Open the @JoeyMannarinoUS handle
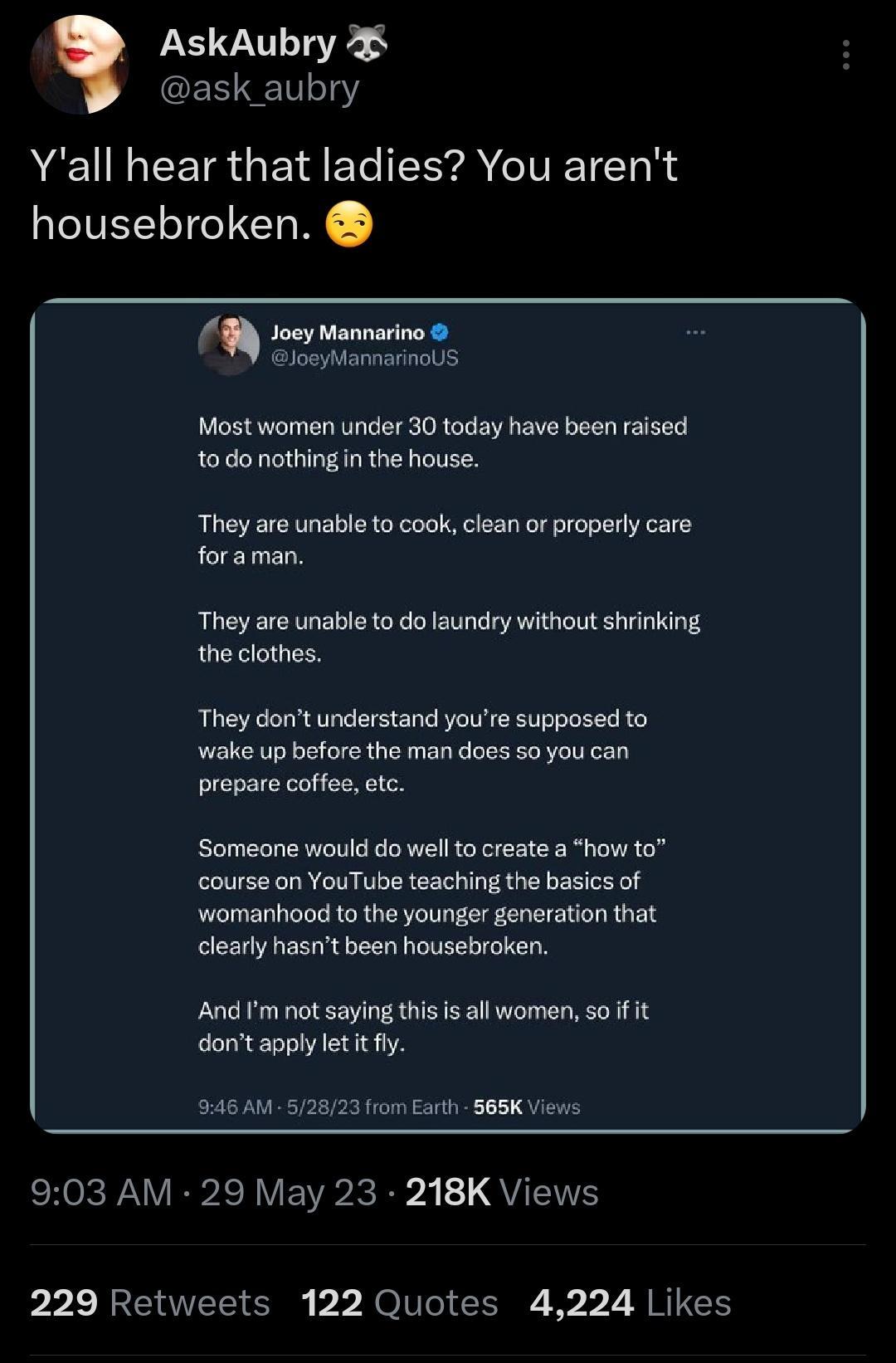This screenshot has width=896, height=1363. pos(366,360)
